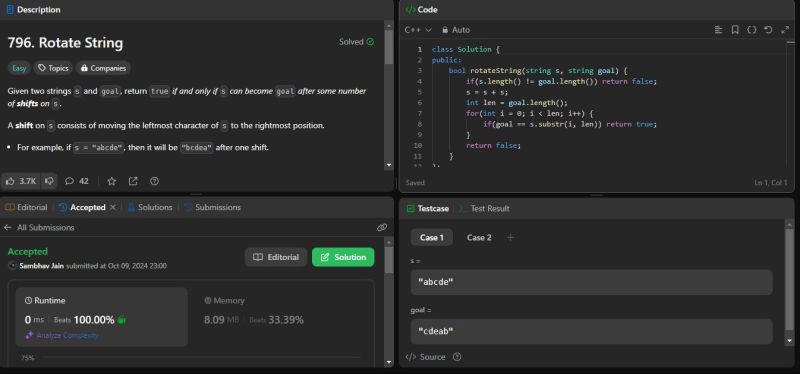The height and width of the screenshot is (374, 800).
Task: Click the Memory stats card
Action: click(281, 317)
